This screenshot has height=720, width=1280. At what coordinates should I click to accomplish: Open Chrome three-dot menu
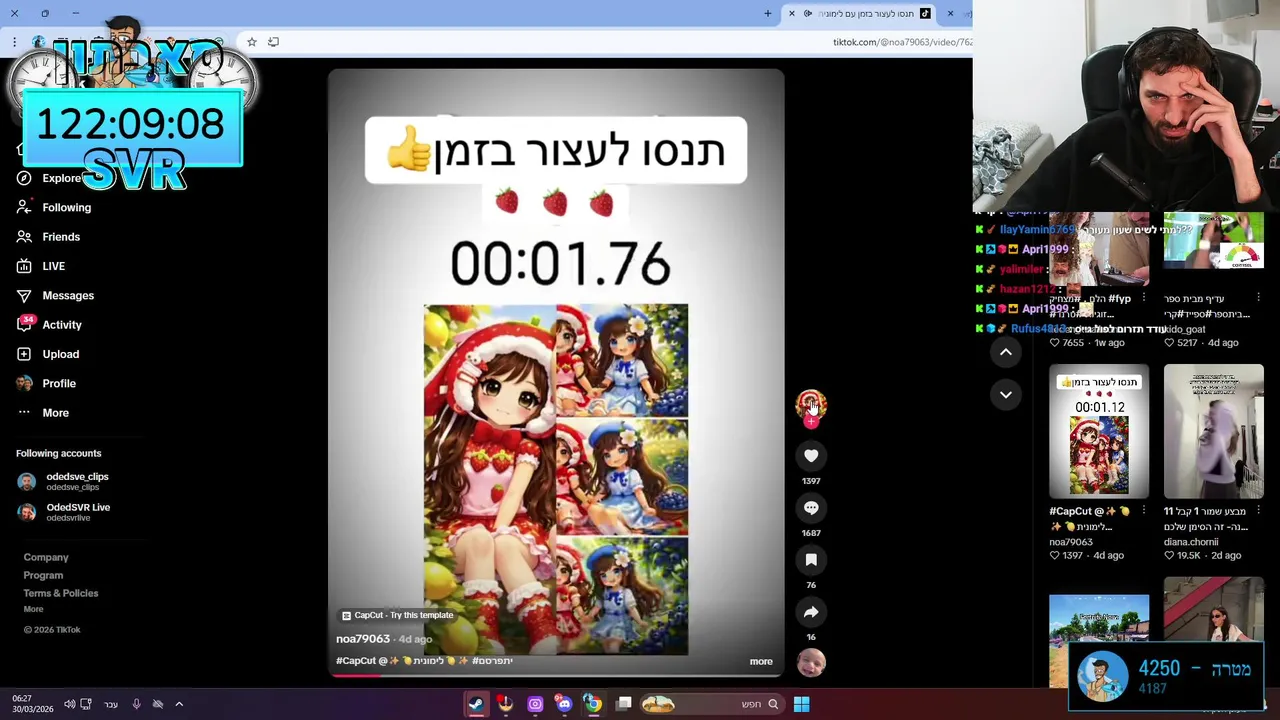click(14, 42)
